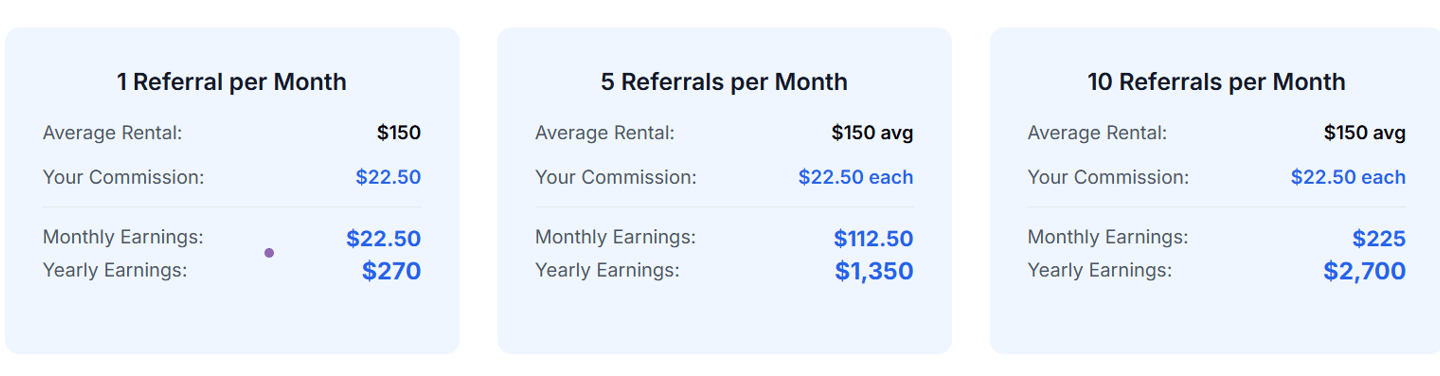Click the Average Rental label in the 5 Referrals card
The height and width of the screenshot is (376, 1440).
[x=605, y=132]
